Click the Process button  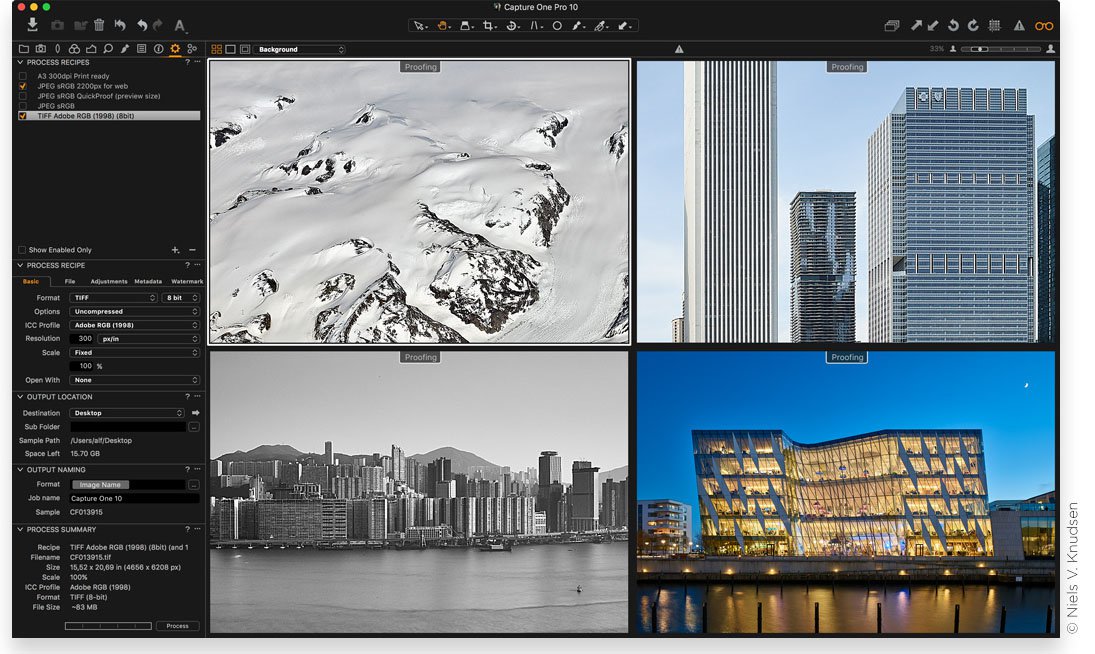pos(177,626)
